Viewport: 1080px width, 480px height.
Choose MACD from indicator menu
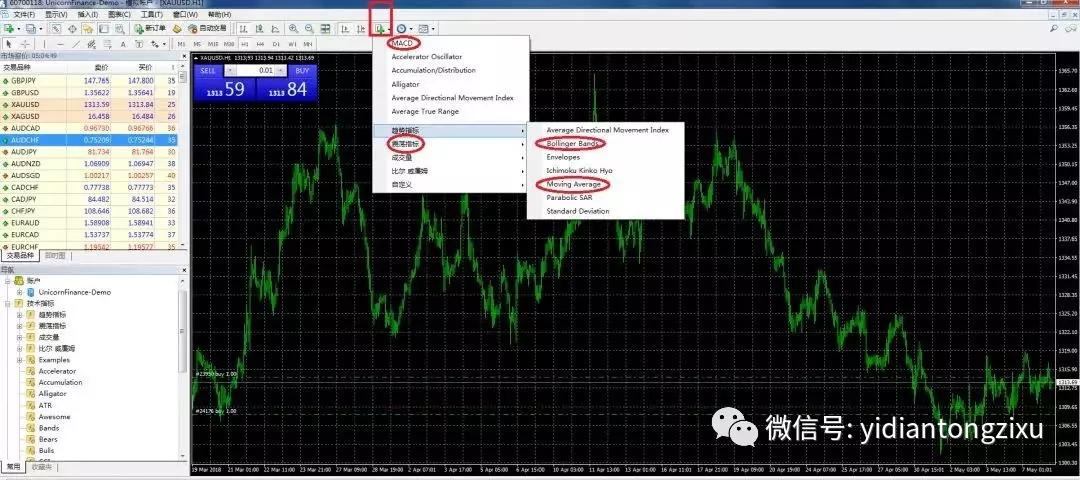404,43
